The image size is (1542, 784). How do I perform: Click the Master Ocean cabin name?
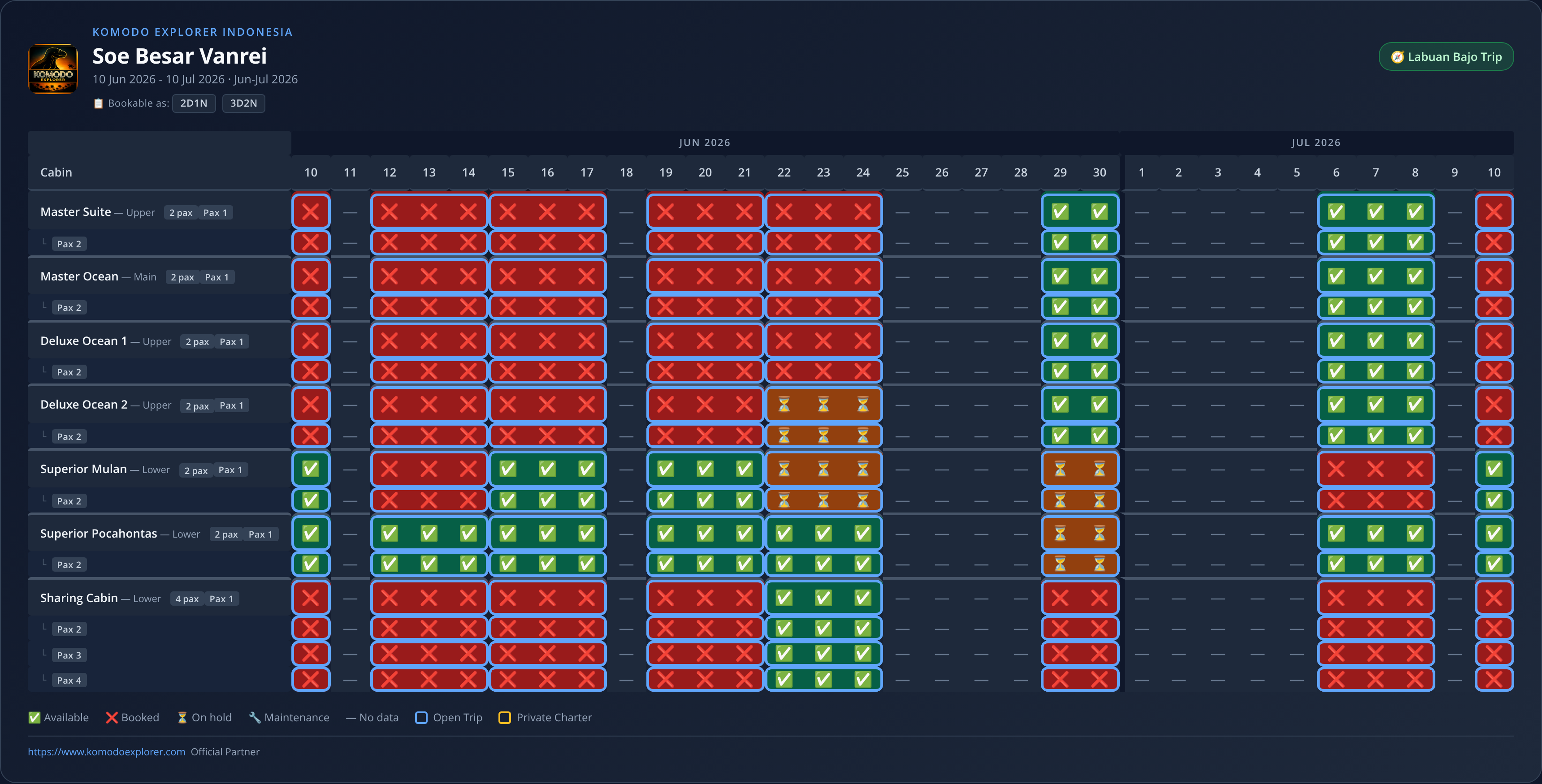[79, 276]
